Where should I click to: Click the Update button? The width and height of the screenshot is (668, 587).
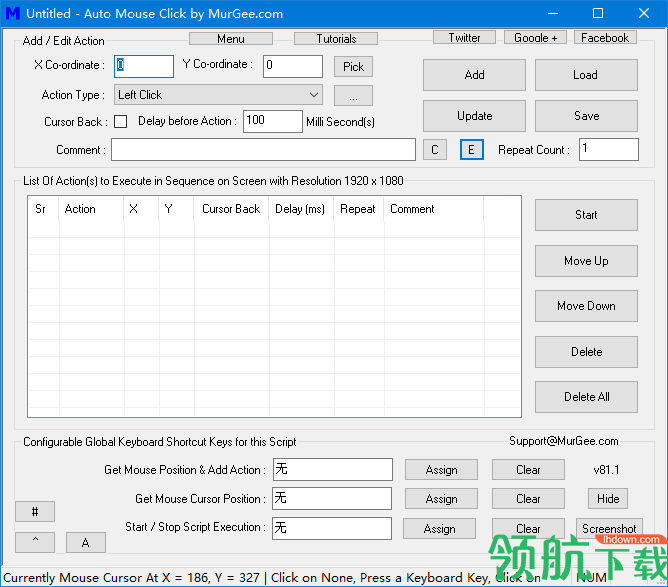click(474, 116)
